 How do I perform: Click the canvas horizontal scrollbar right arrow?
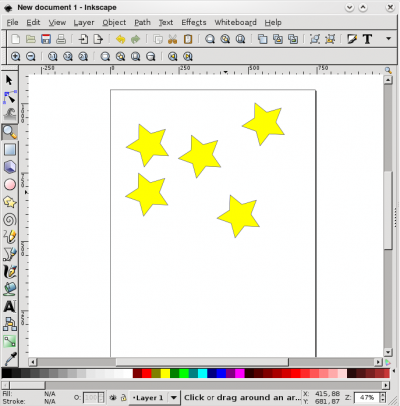(x=378, y=362)
